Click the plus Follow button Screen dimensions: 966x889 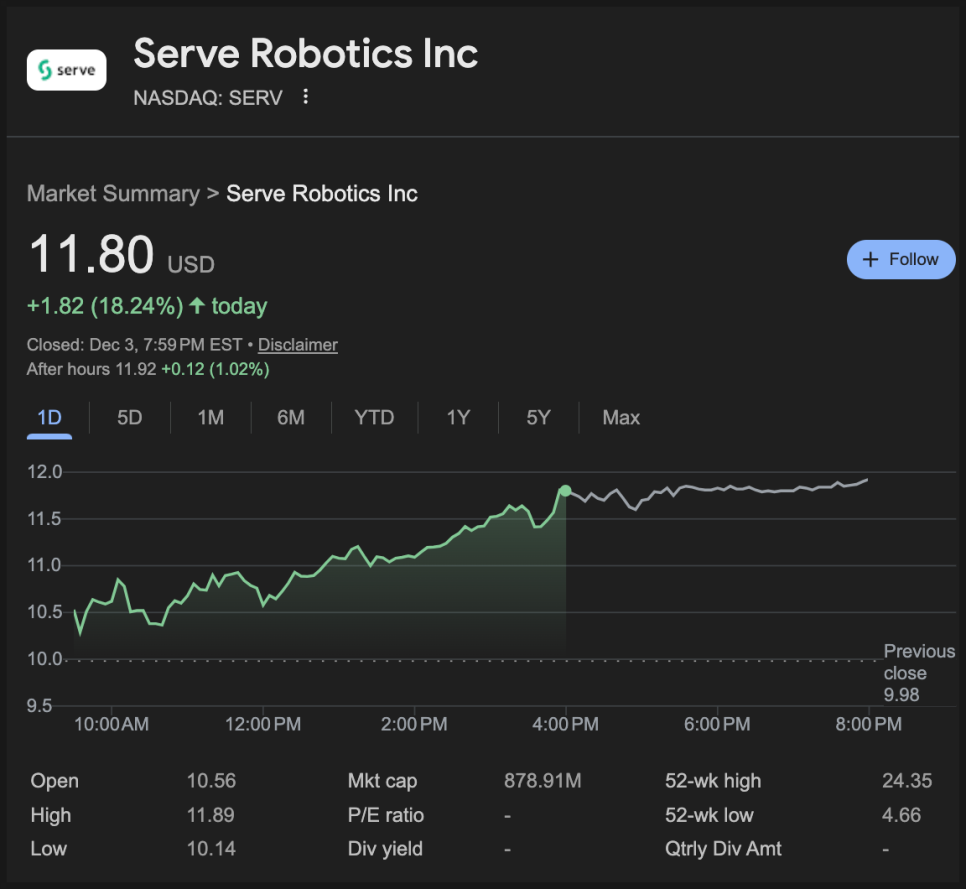[x=900, y=259]
